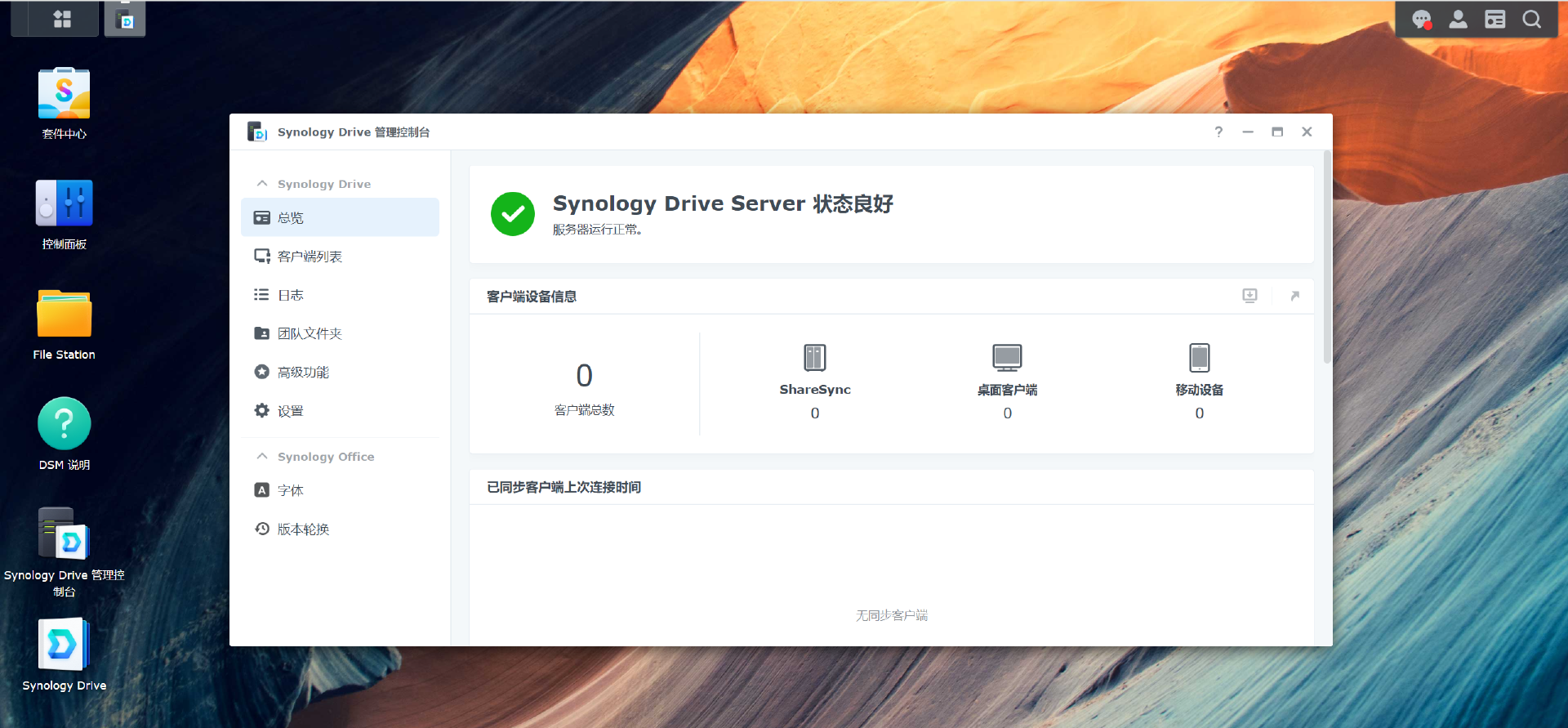Click the 桌面客户端 monitor icon

click(1007, 358)
